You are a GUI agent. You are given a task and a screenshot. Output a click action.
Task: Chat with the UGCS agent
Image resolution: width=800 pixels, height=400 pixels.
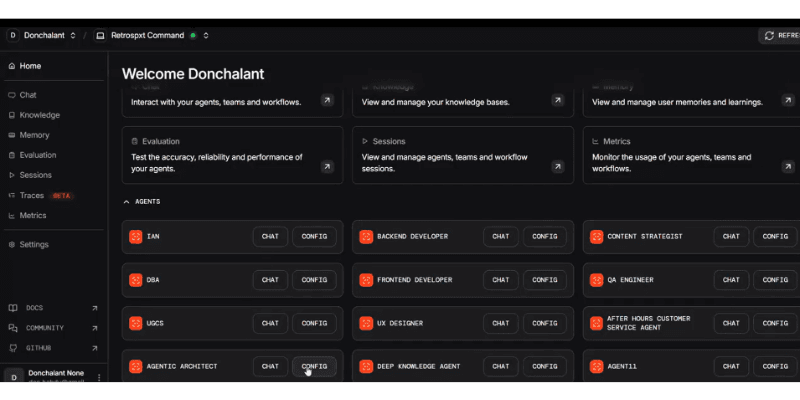click(270, 323)
